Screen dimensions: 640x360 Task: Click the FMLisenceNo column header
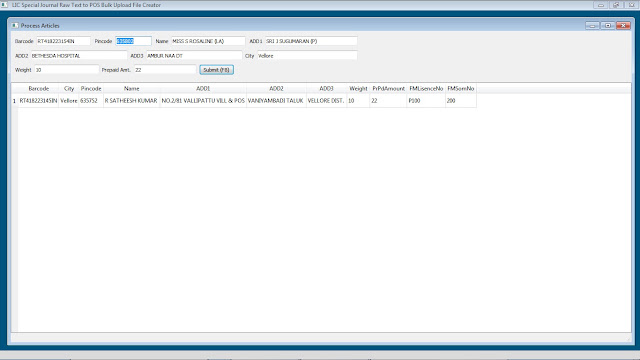[426, 89]
